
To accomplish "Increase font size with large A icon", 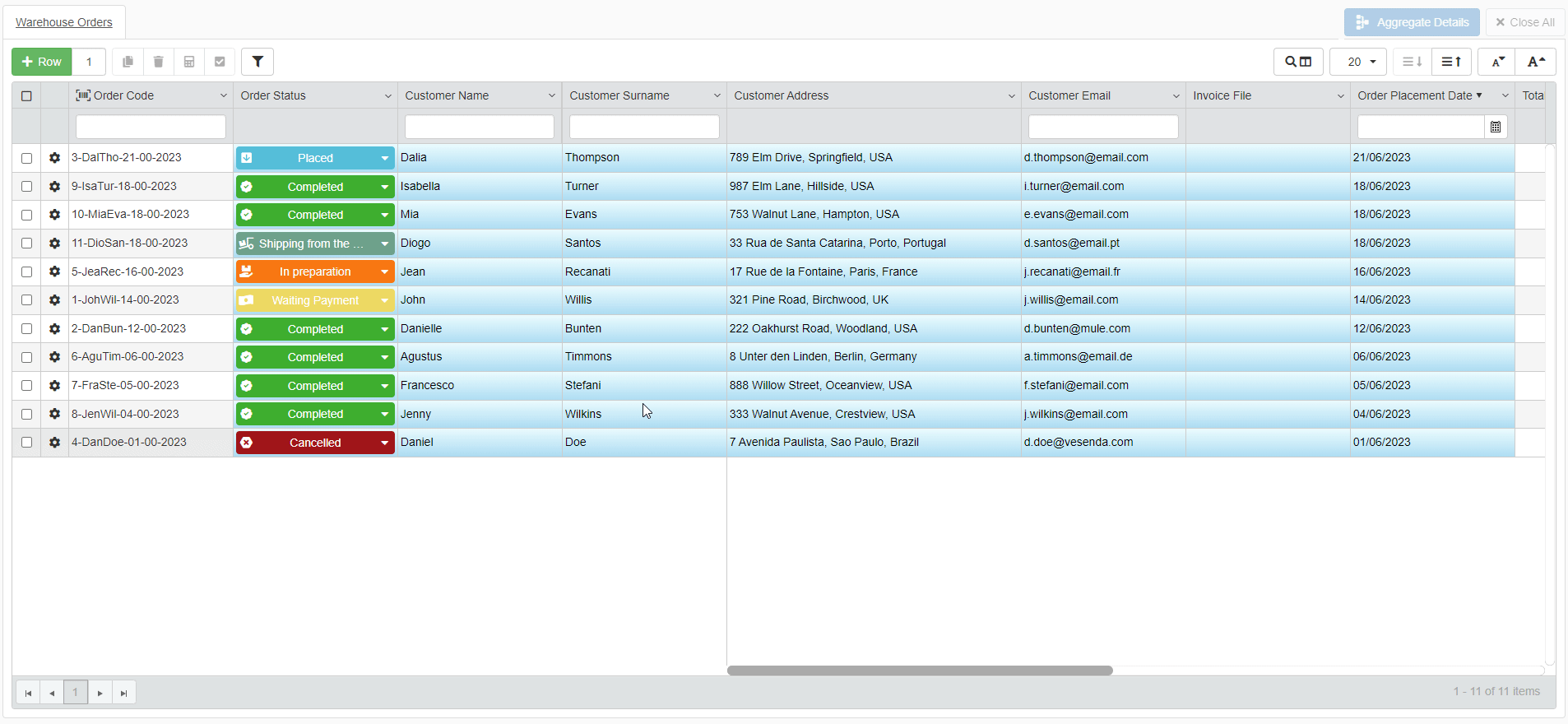I will click(x=1536, y=62).
